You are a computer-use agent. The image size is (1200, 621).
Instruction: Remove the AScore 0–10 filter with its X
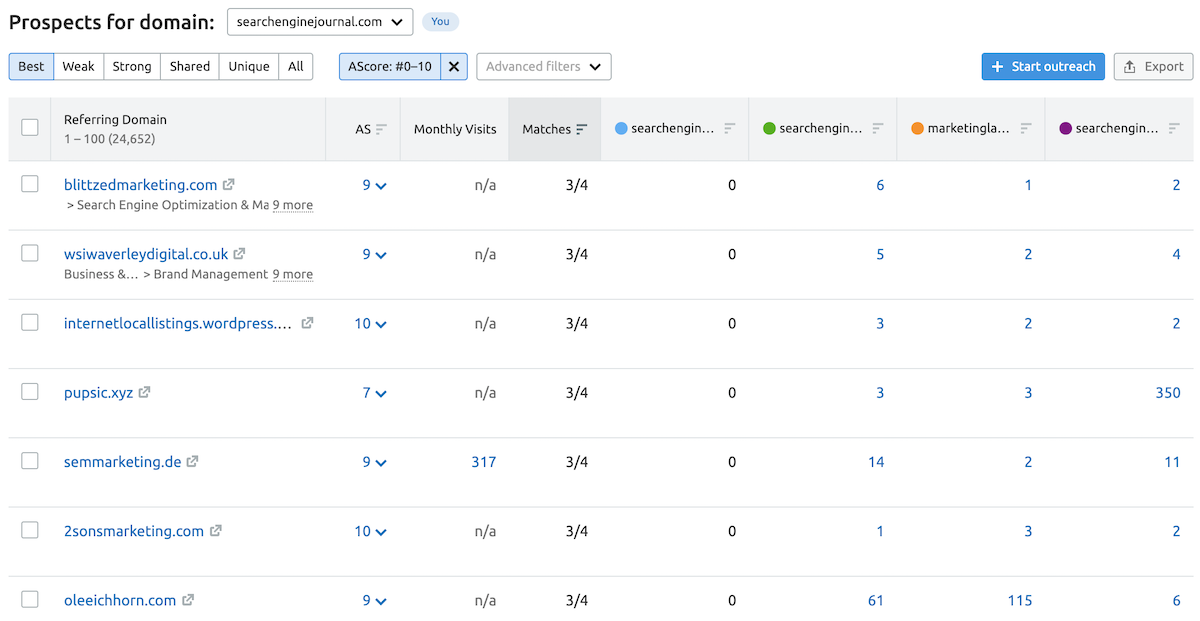(x=454, y=66)
